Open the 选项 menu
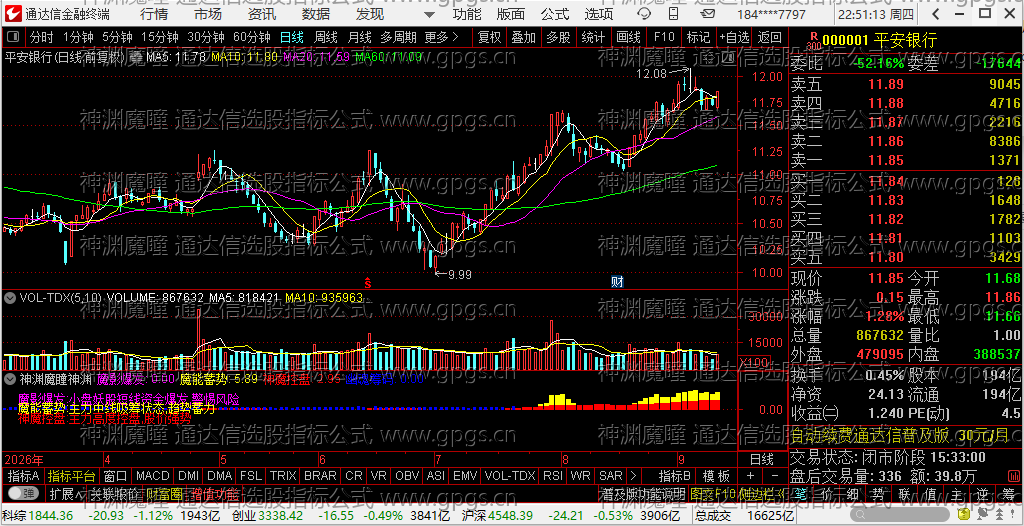 [x=599, y=14]
